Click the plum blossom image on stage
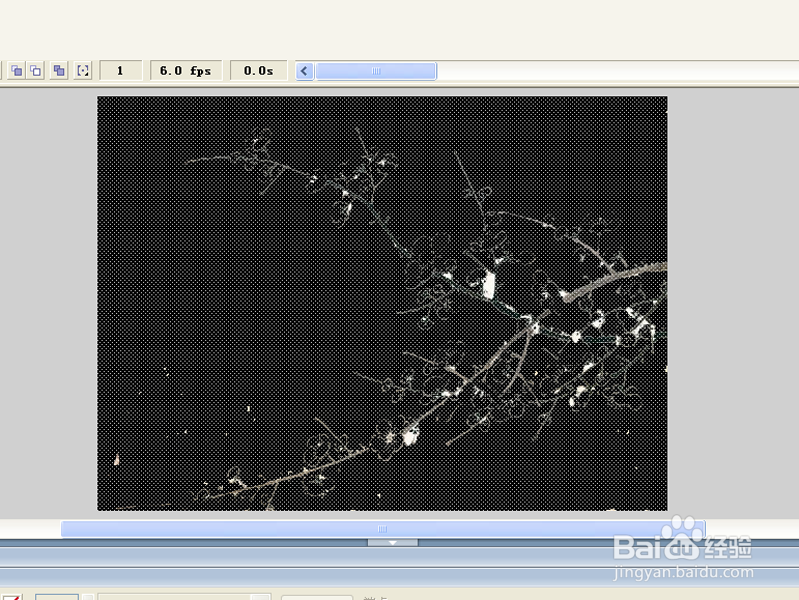The width and height of the screenshot is (799, 600). coord(382,303)
